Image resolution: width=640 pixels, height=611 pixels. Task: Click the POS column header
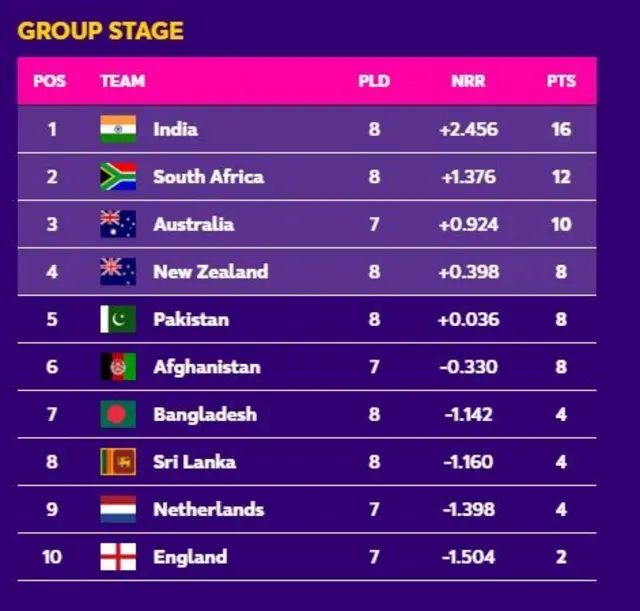click(x=50, y=81)
